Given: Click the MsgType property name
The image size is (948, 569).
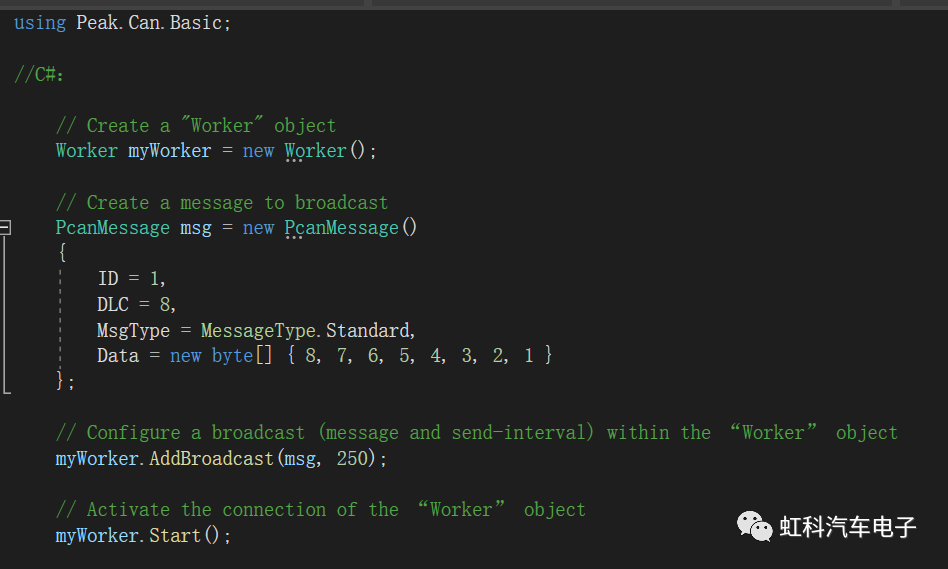Looking at the screenshot, I should (133, 330).
